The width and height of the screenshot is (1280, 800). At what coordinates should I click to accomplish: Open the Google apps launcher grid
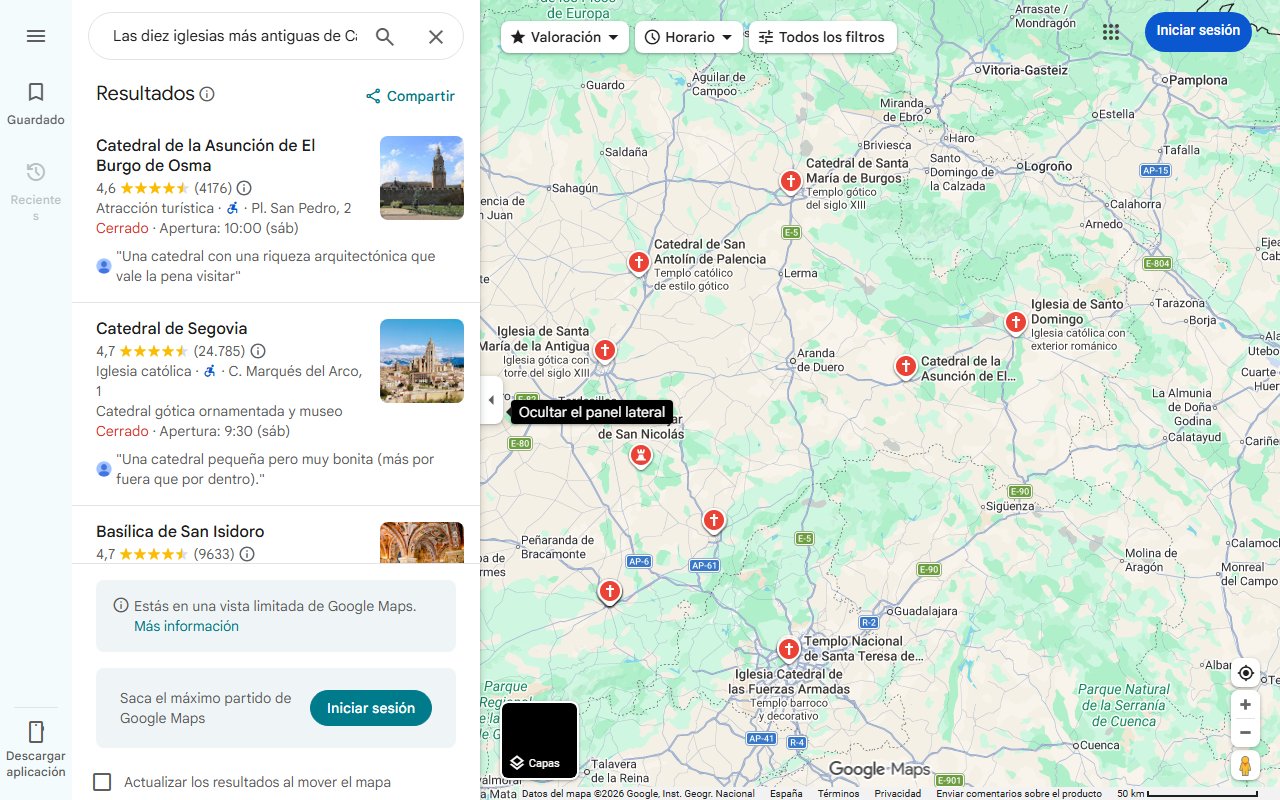coord(1111,31)
